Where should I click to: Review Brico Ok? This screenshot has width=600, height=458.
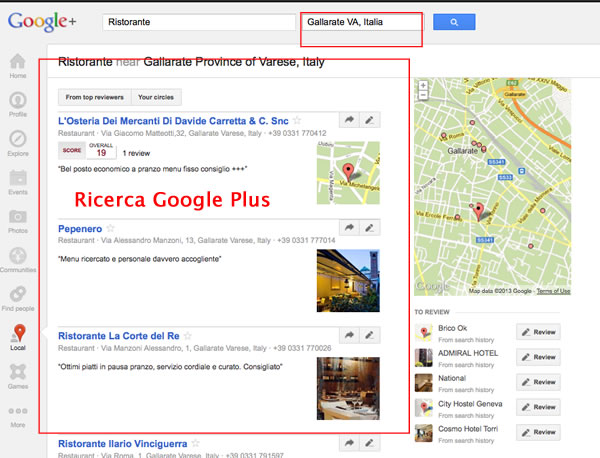(x=538, y=332)
